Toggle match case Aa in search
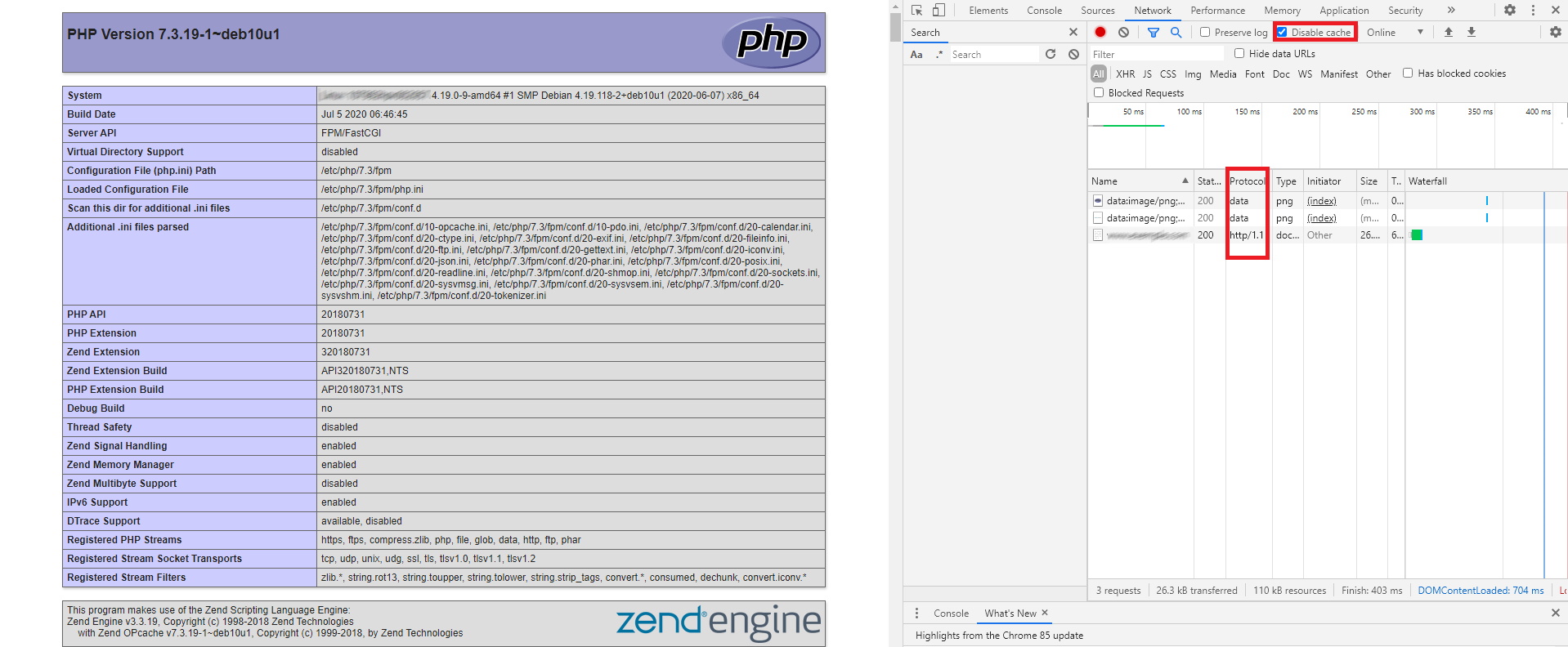 click(916, 55)
